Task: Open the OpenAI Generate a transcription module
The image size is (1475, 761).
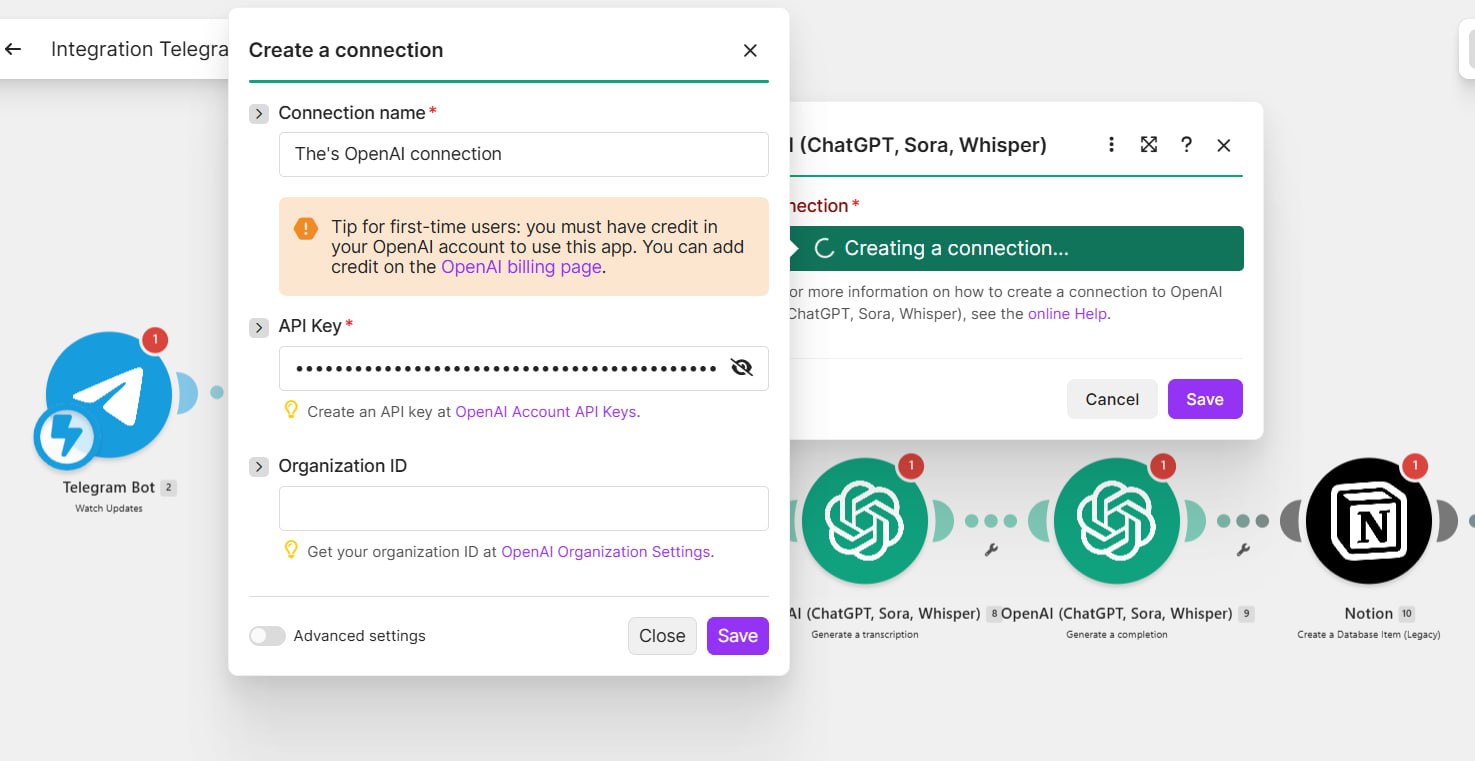Action: coord(865,520)
